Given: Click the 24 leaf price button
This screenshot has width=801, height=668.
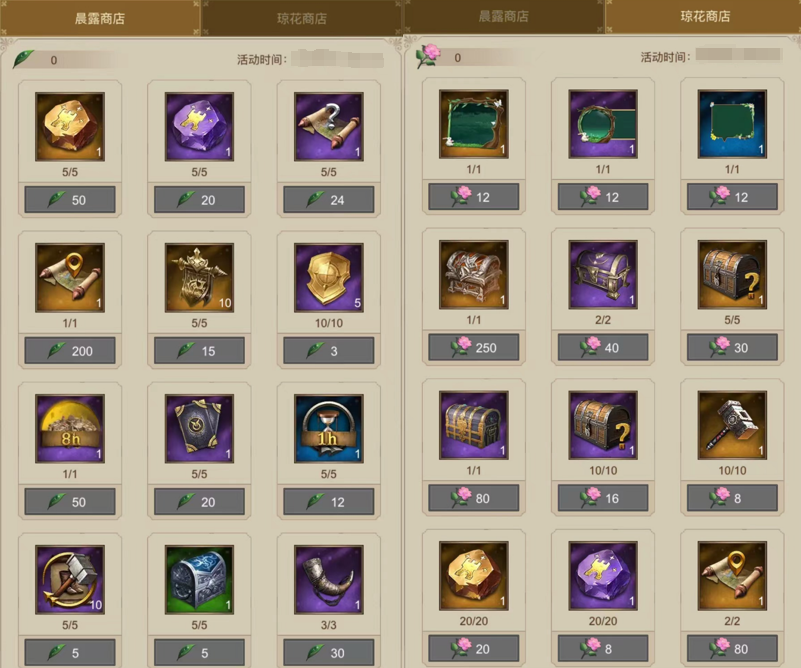Looking at the screenshot, I should (328, 200).
